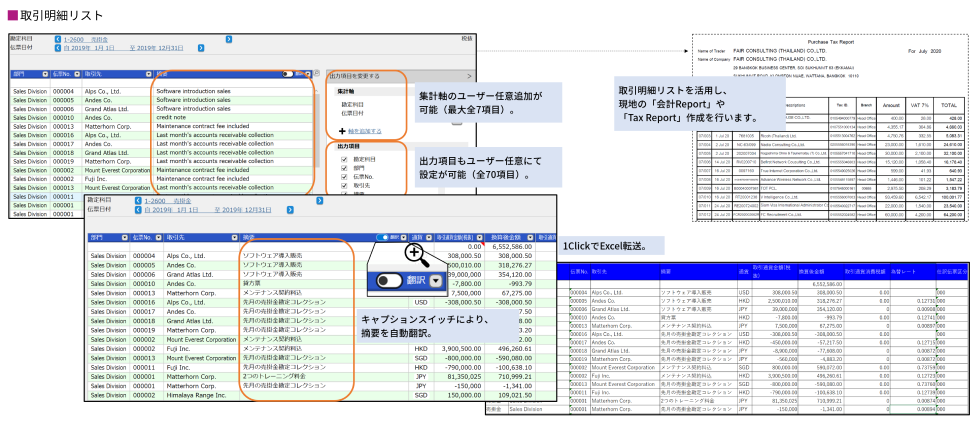Click 3,900,500.00 HKD amount in front window
Screen dimensions: 980x425
coord(457,348)
